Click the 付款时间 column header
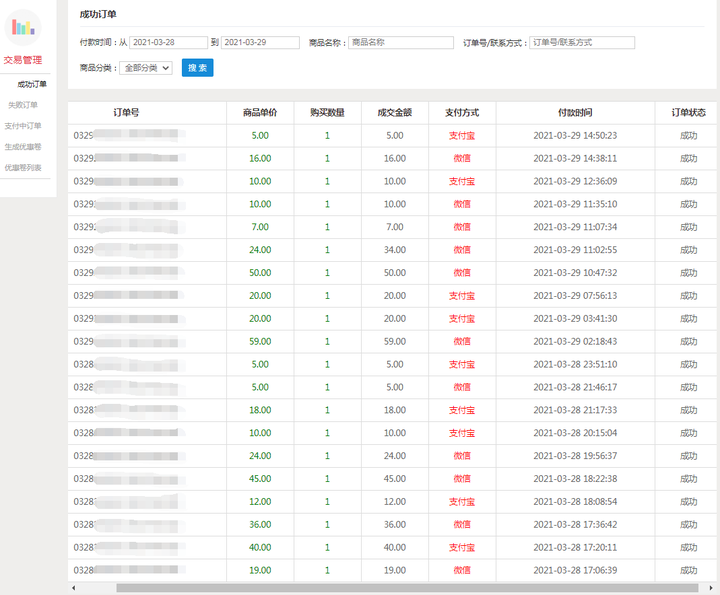The image size is (720, 595). click(x=575, y=112)
